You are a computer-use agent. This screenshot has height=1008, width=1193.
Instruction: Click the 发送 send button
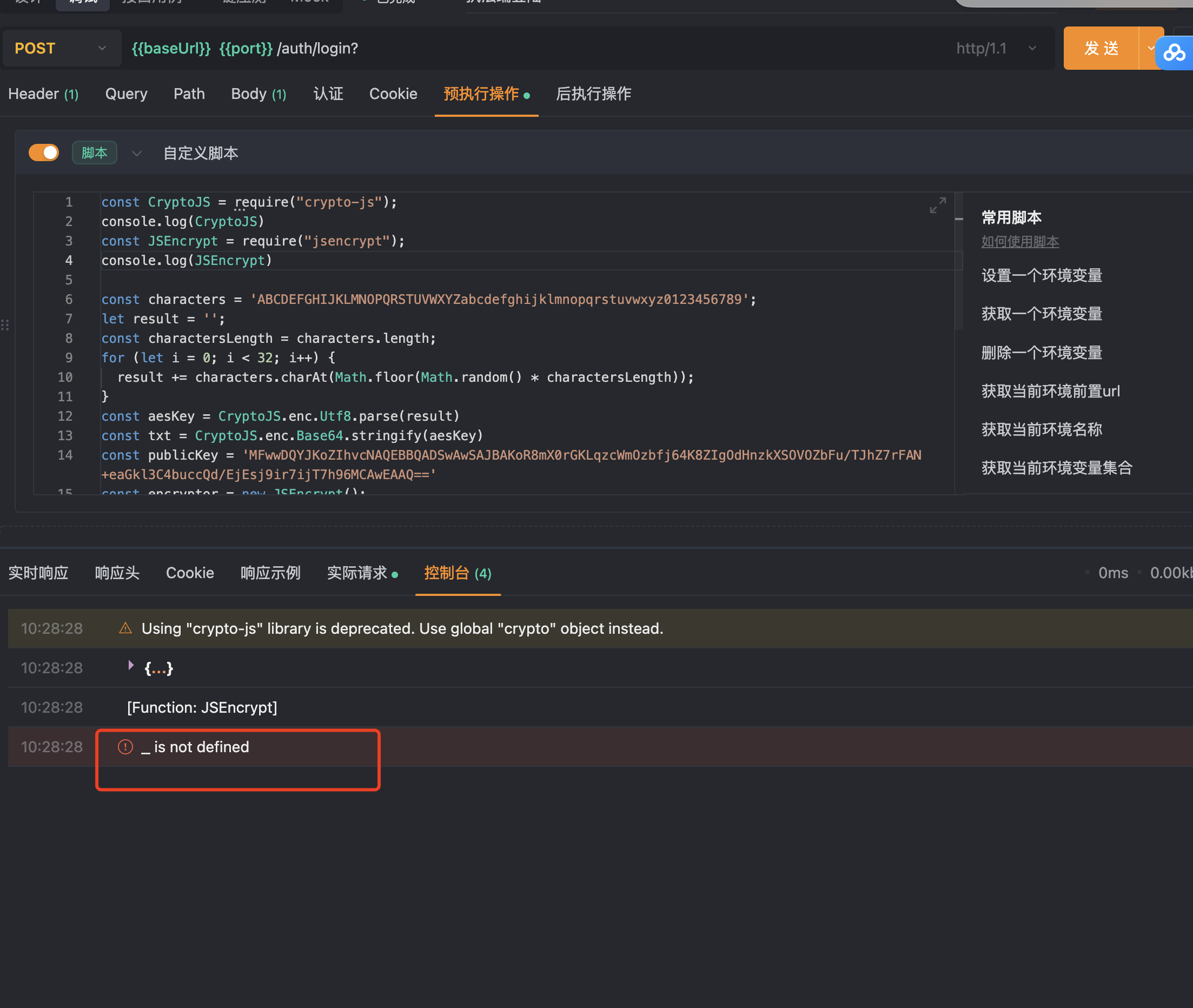point(1101,49)
